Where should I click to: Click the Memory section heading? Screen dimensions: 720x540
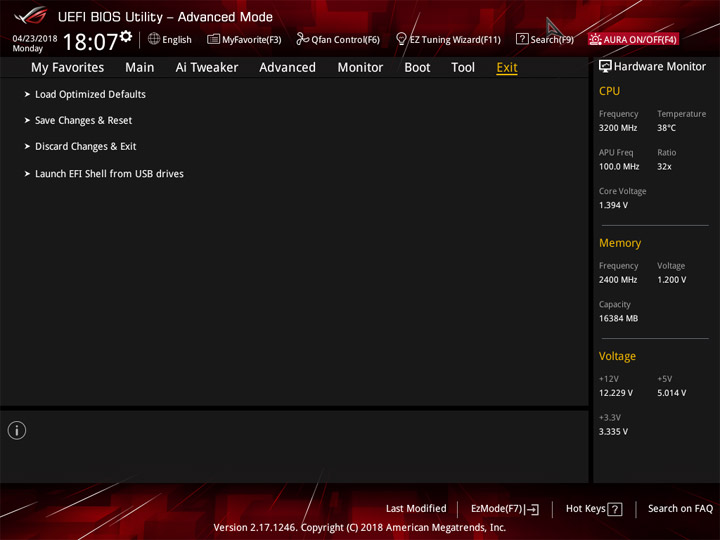[620, 243]
